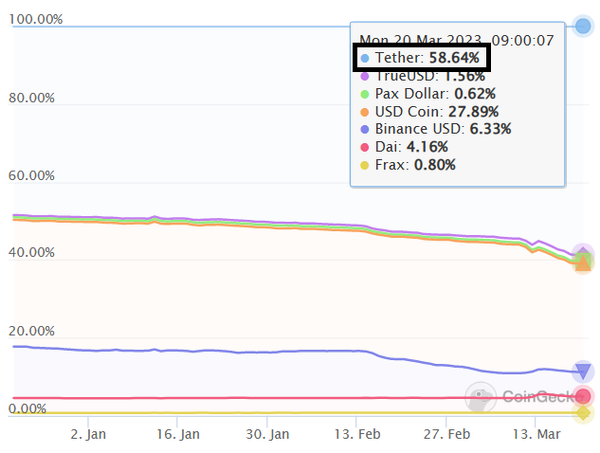Click the 'Pax Dollar: 0.62%' tooltip entry
Viewport: 600px width, 453px height.
pyautogui.click(x=428, y=94)
